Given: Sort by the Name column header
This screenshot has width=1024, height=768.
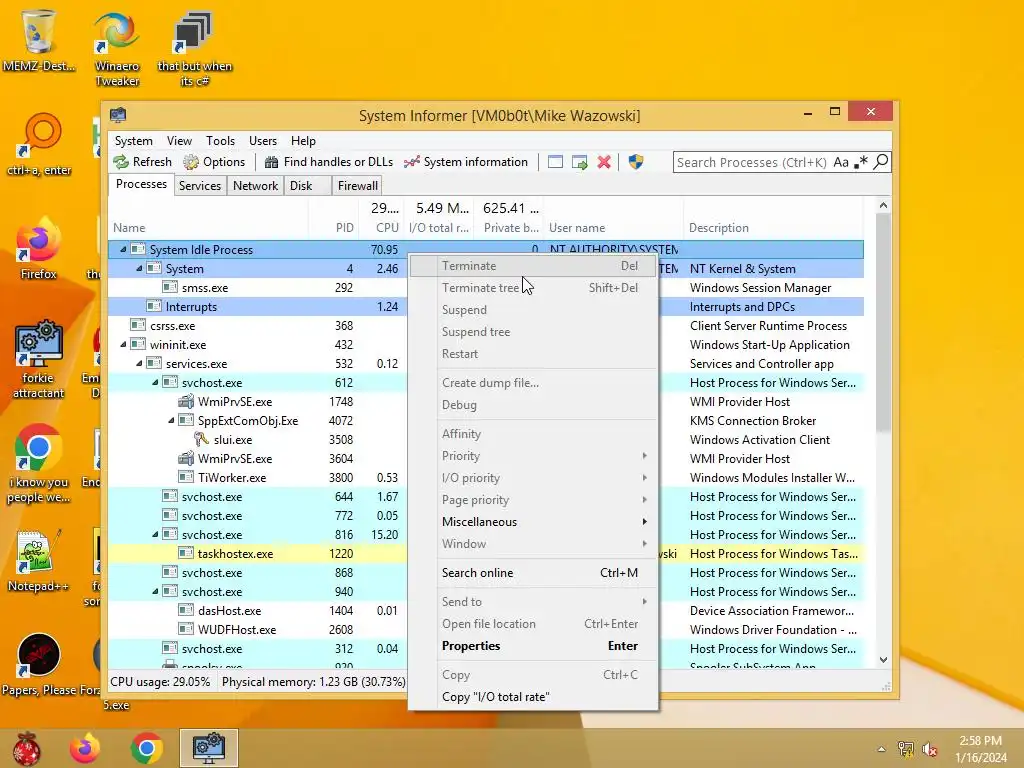Looking at the screenshot, I should click(208, 228).
